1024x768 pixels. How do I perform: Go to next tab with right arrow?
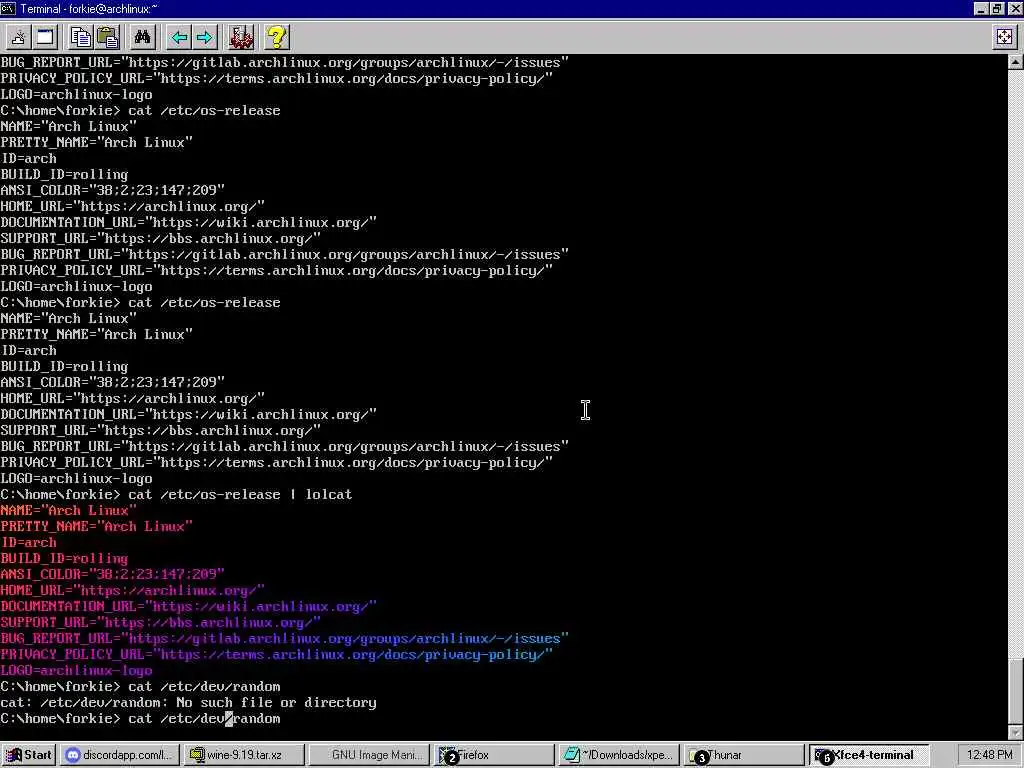pos(204,37)
